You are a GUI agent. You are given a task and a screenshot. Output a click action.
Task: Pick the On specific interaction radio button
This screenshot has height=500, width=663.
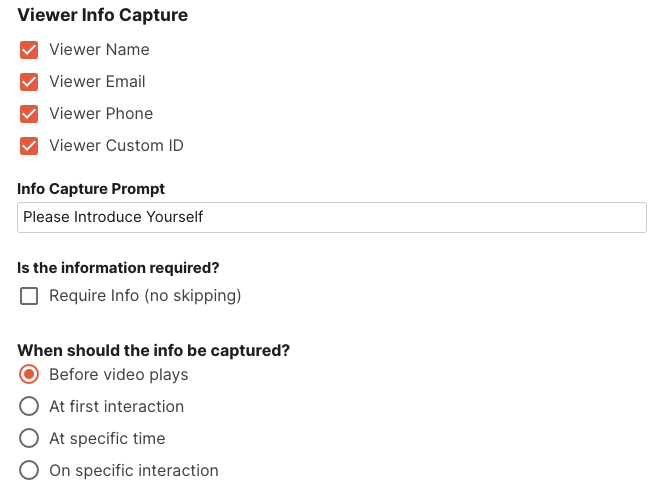coord(29,471)
